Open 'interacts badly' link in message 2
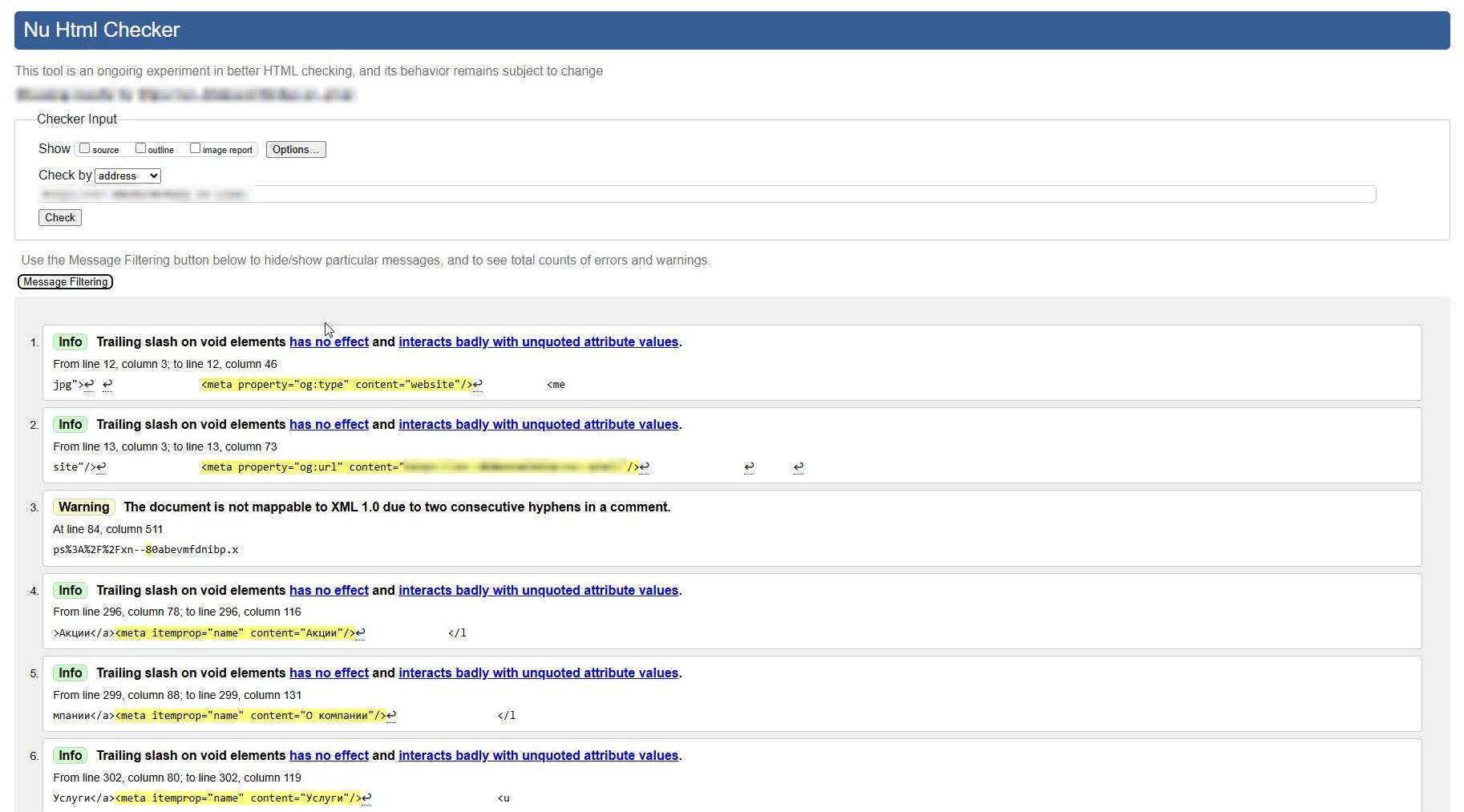 click(x=538, y=424)
